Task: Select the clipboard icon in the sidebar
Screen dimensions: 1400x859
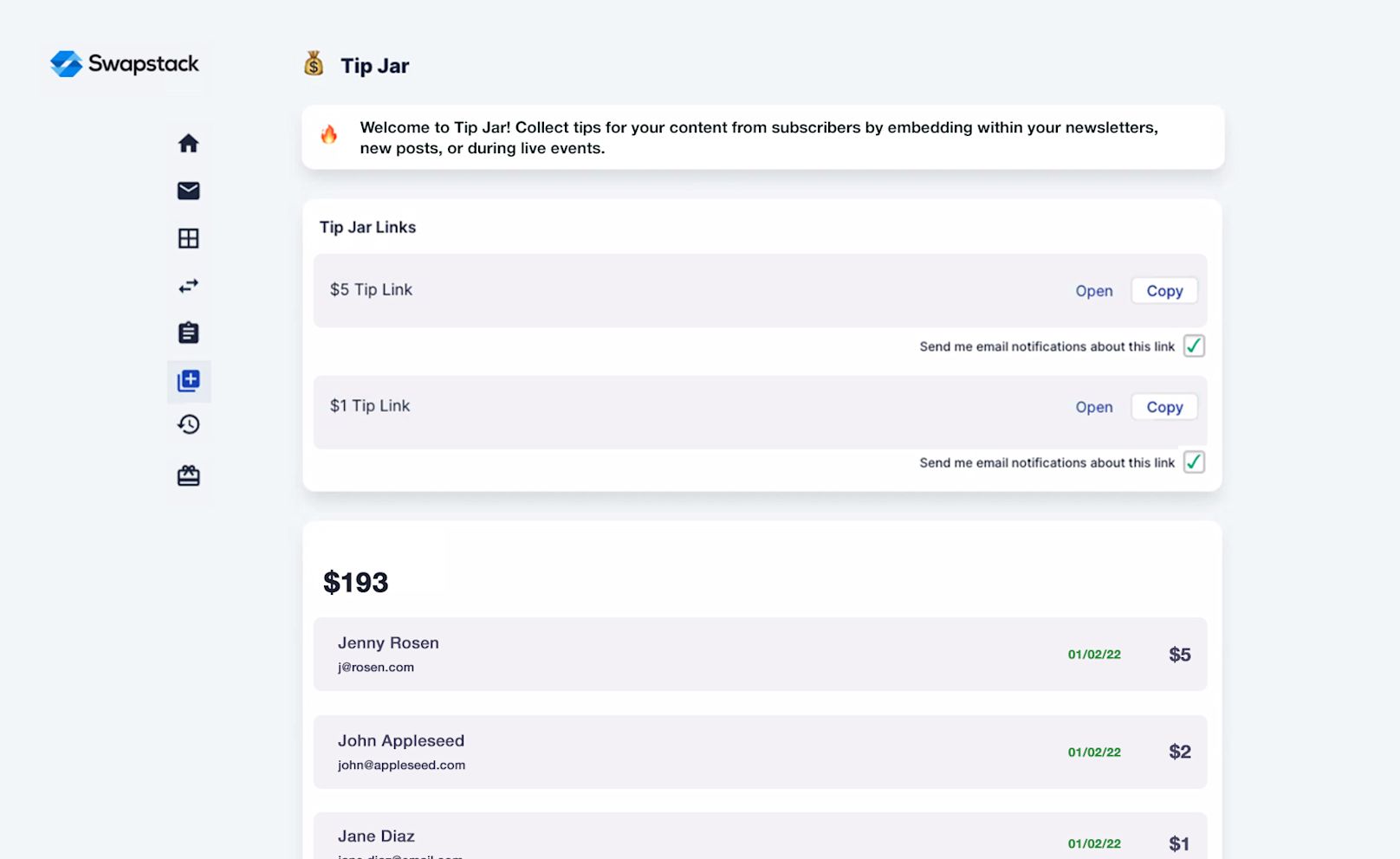Action: click(188, 332)
